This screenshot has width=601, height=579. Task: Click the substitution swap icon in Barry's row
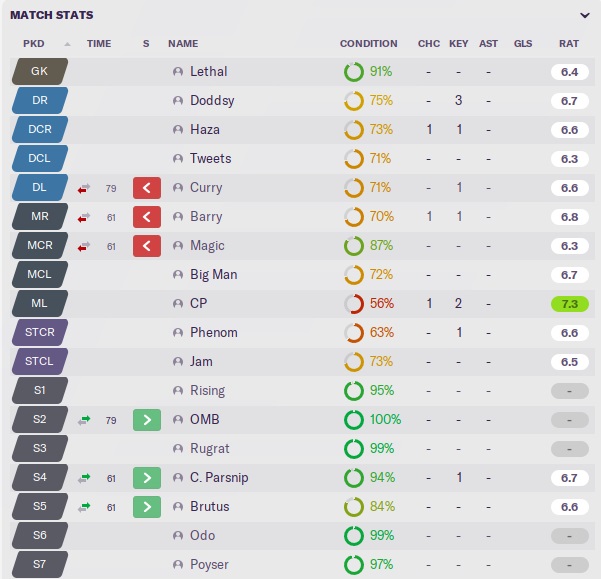click(84, 217)
